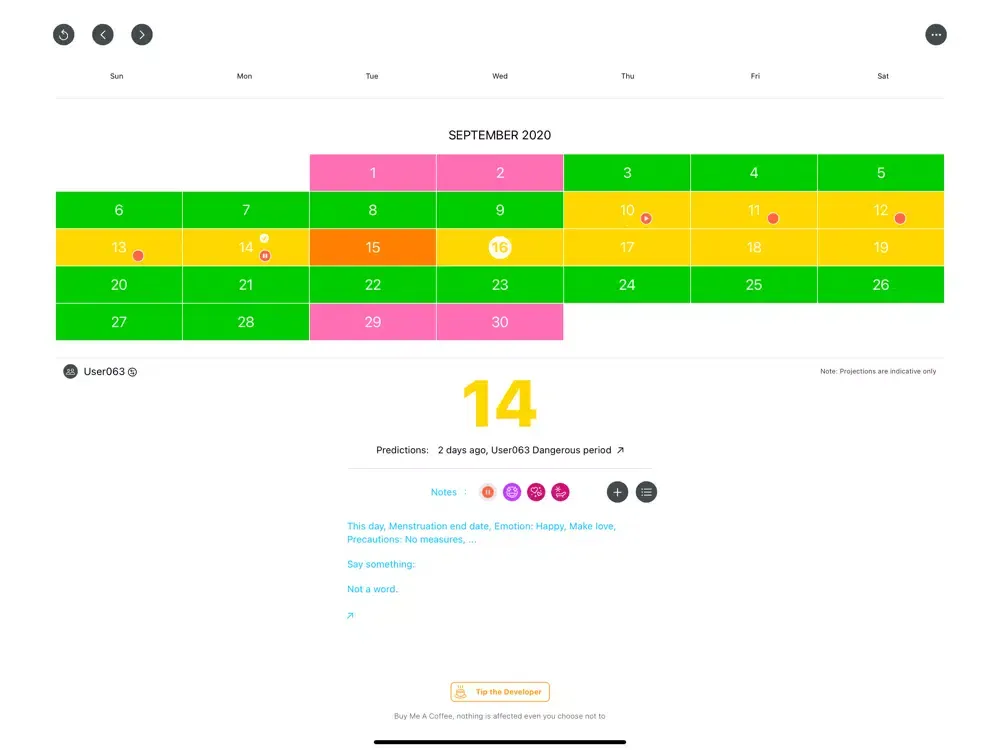The width and height of the screenshot is (1000, 750).
Task: Click the large yellow 14 day number
Action: [499, 404]
